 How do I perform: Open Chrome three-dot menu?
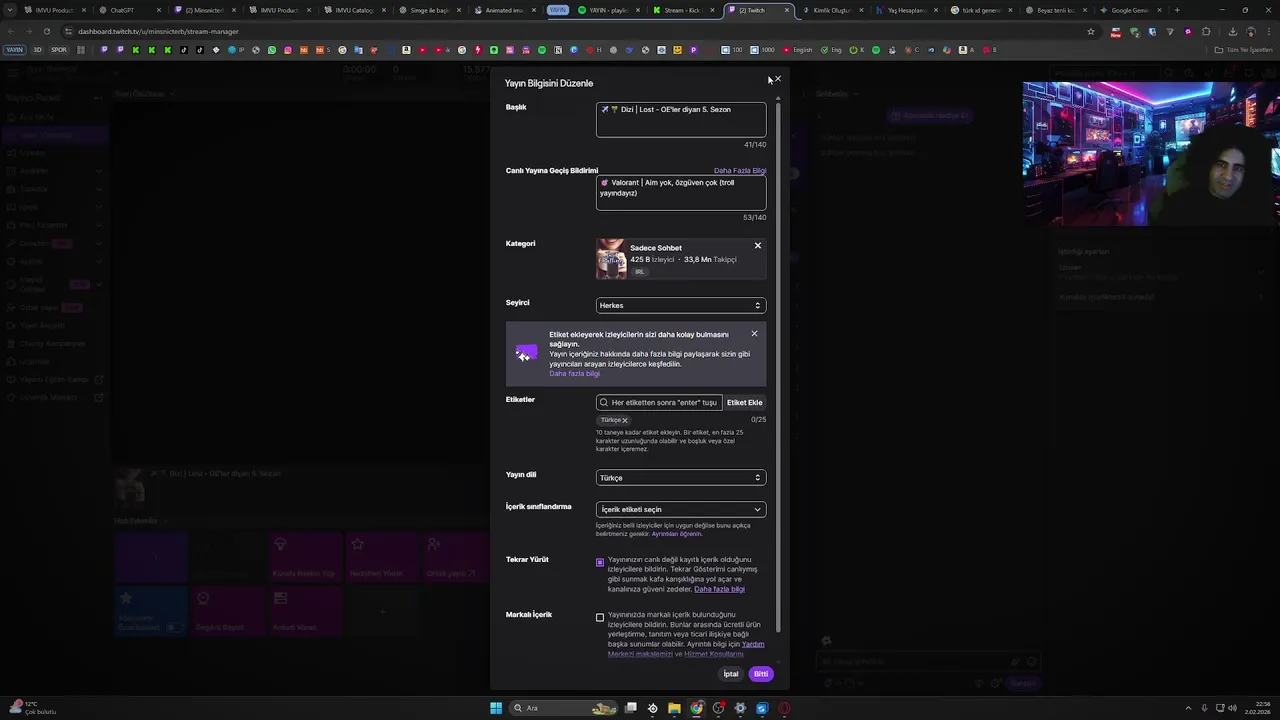coord(1268,31)
